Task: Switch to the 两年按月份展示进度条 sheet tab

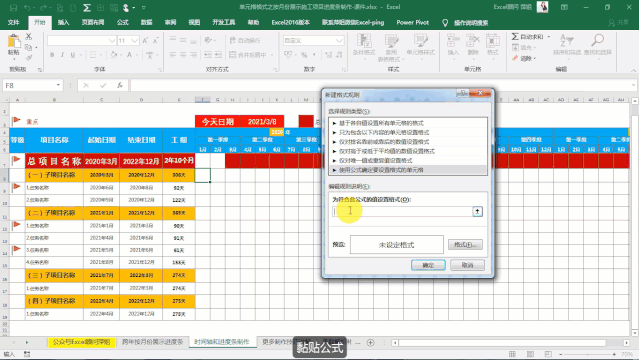Action: [153, 342]
